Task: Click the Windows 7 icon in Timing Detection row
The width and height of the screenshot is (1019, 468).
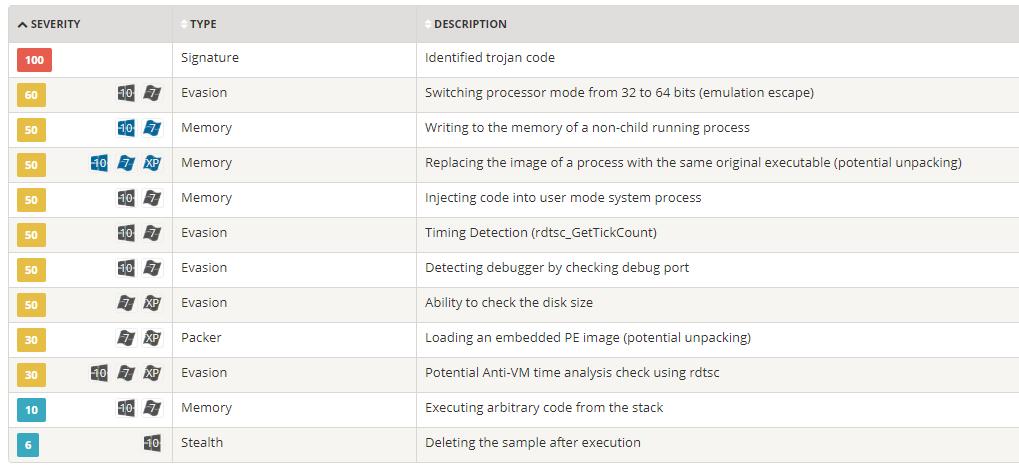Action: click(152, 233)
